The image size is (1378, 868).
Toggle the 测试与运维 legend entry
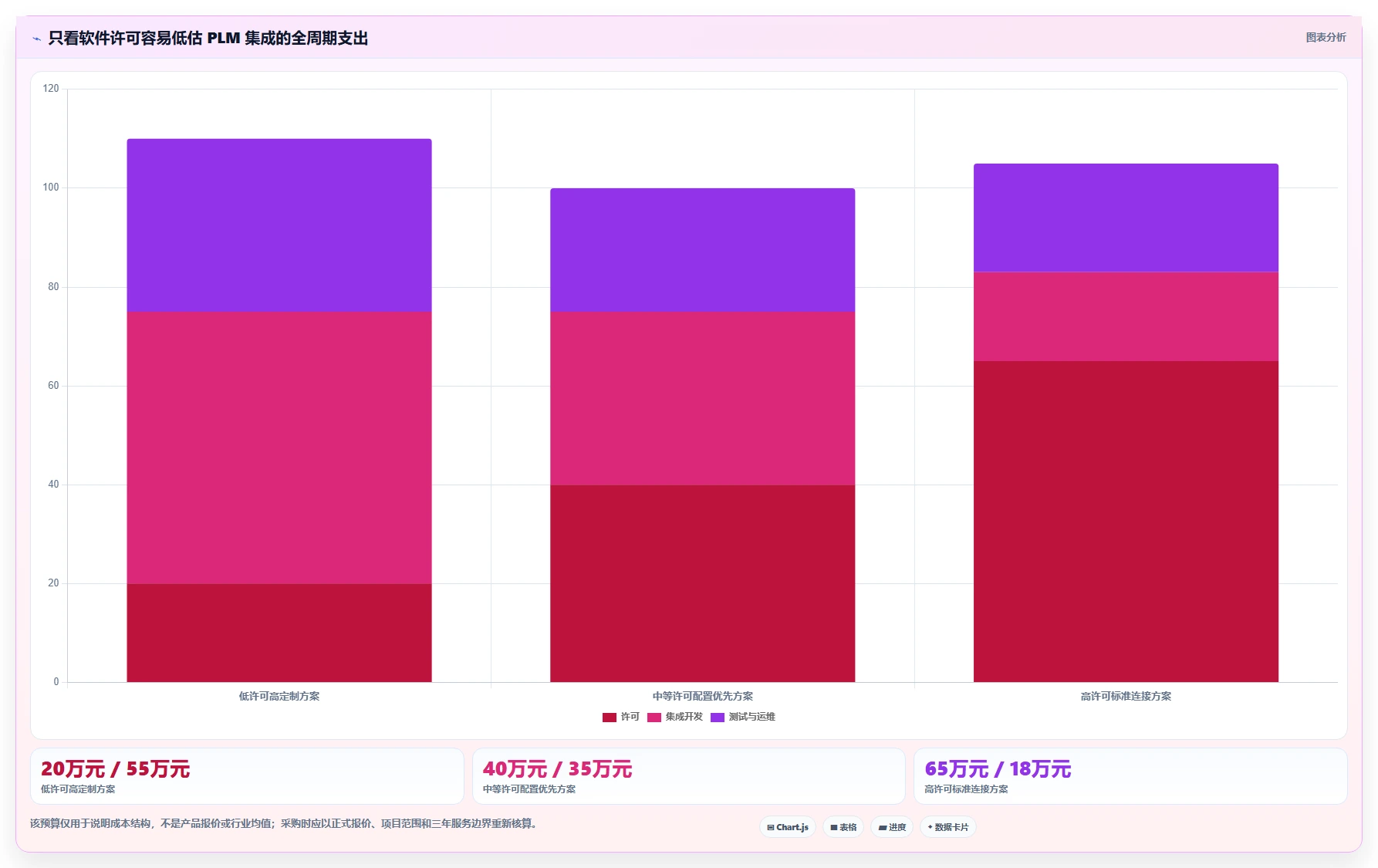[743, 717]
